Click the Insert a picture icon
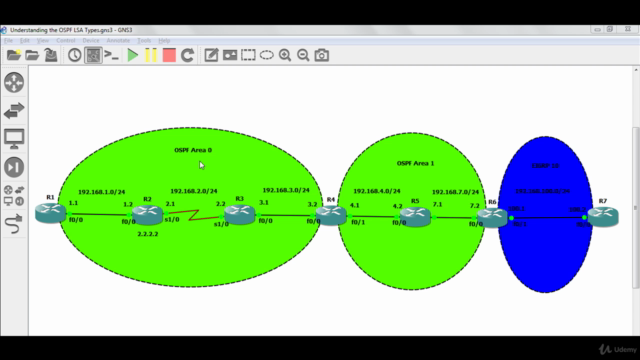The image size is (640, 360). click(230, 55)
